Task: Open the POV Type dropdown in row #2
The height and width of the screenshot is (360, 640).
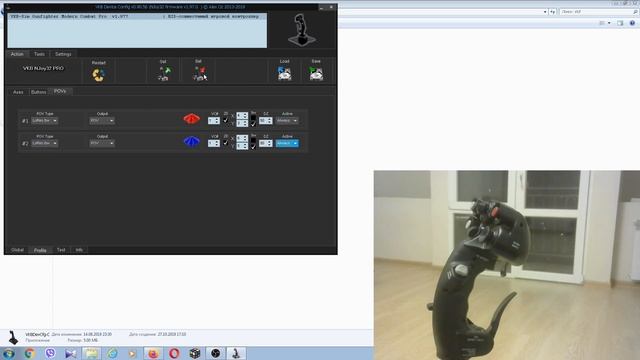Action: (44, 143)
